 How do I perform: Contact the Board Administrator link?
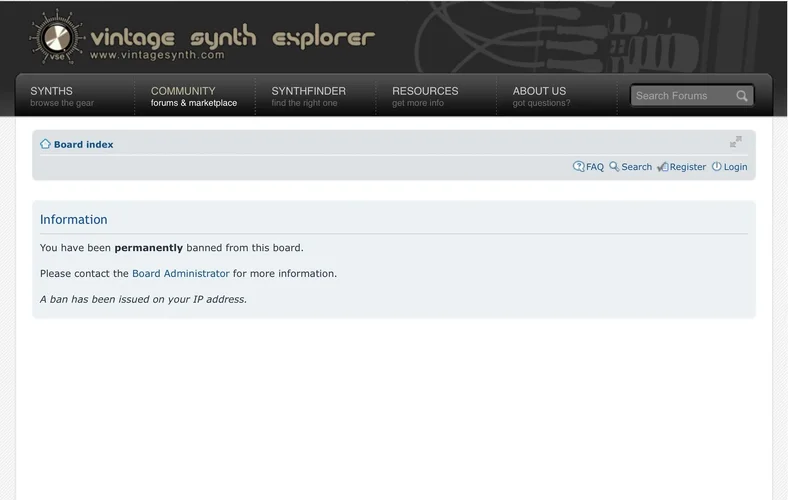tap(180, 273)
